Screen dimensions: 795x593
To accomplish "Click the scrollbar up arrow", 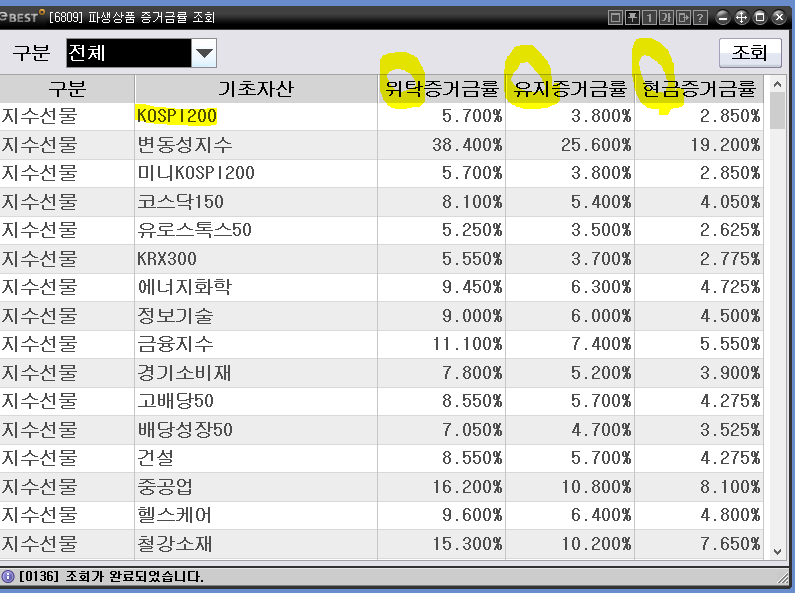I will 777,85.
